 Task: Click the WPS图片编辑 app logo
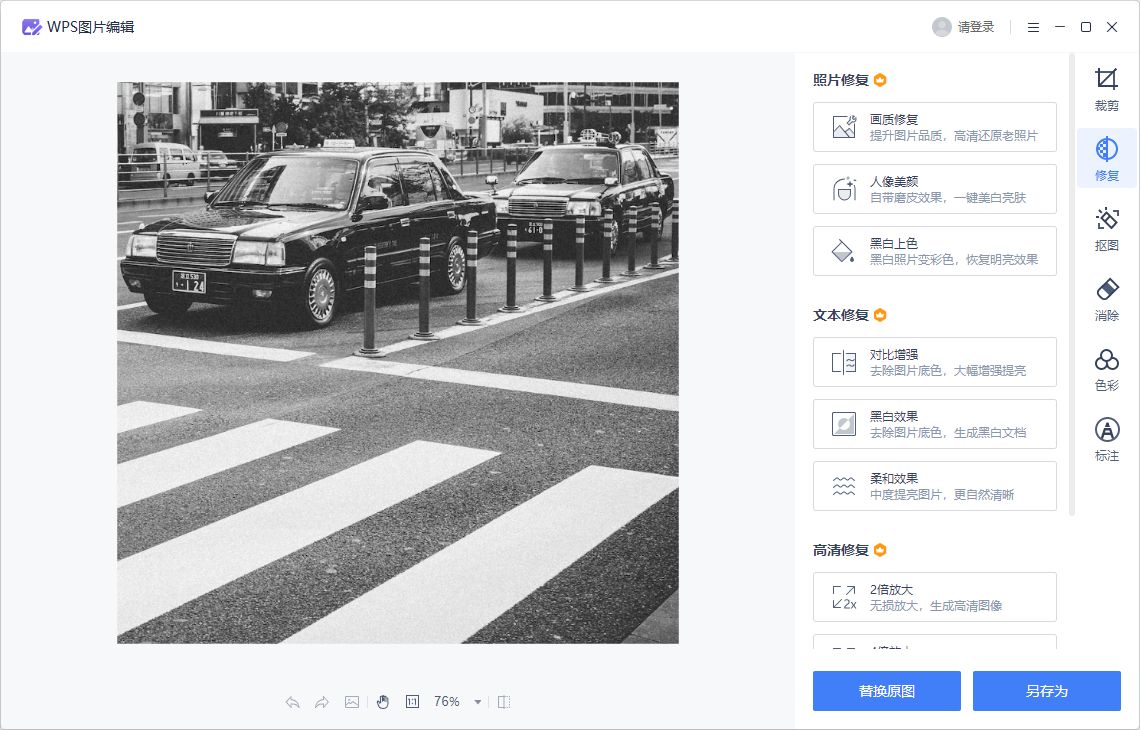click(x=31, y=27)
